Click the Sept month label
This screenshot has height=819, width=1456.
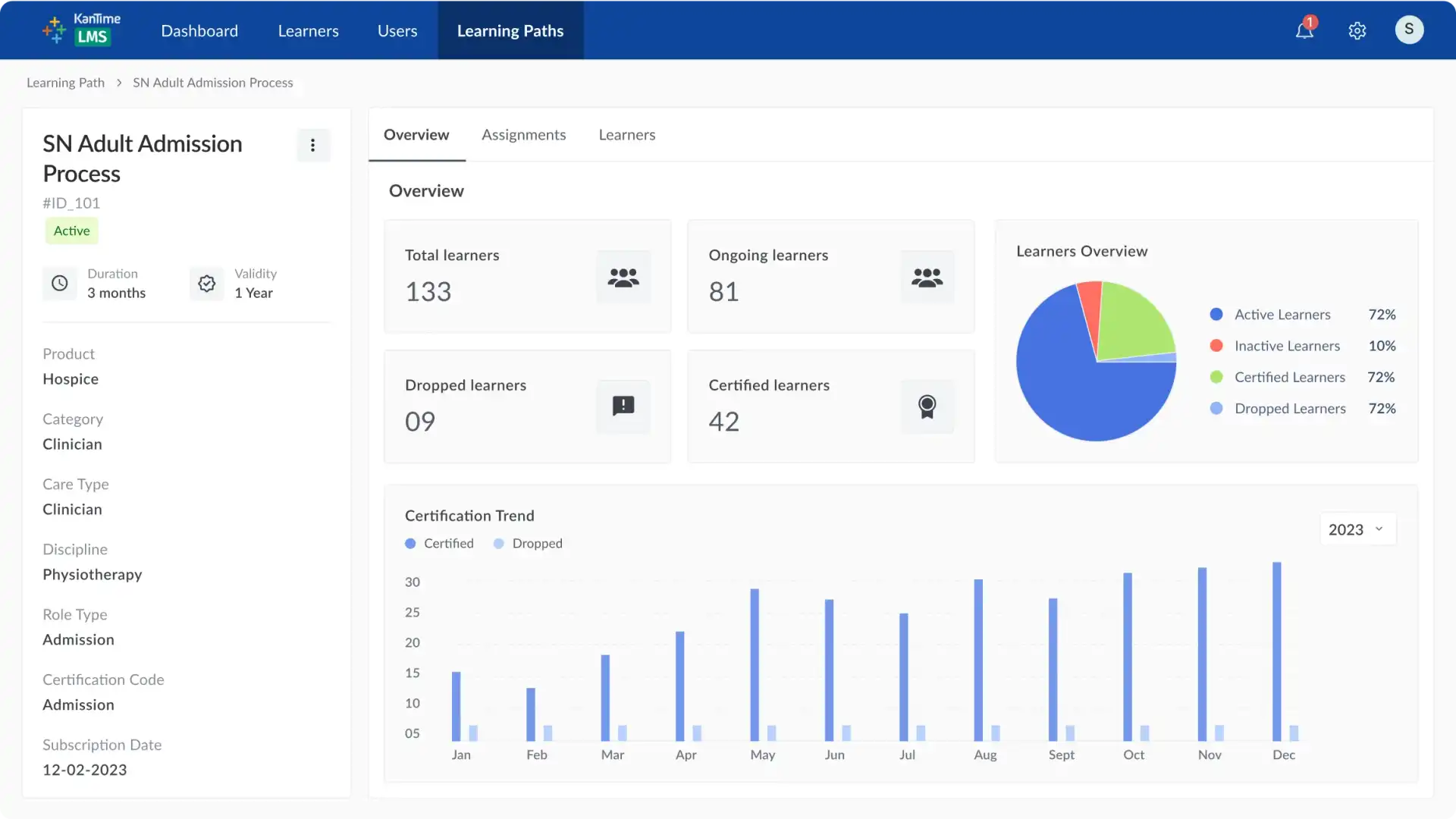[1062, 755]
